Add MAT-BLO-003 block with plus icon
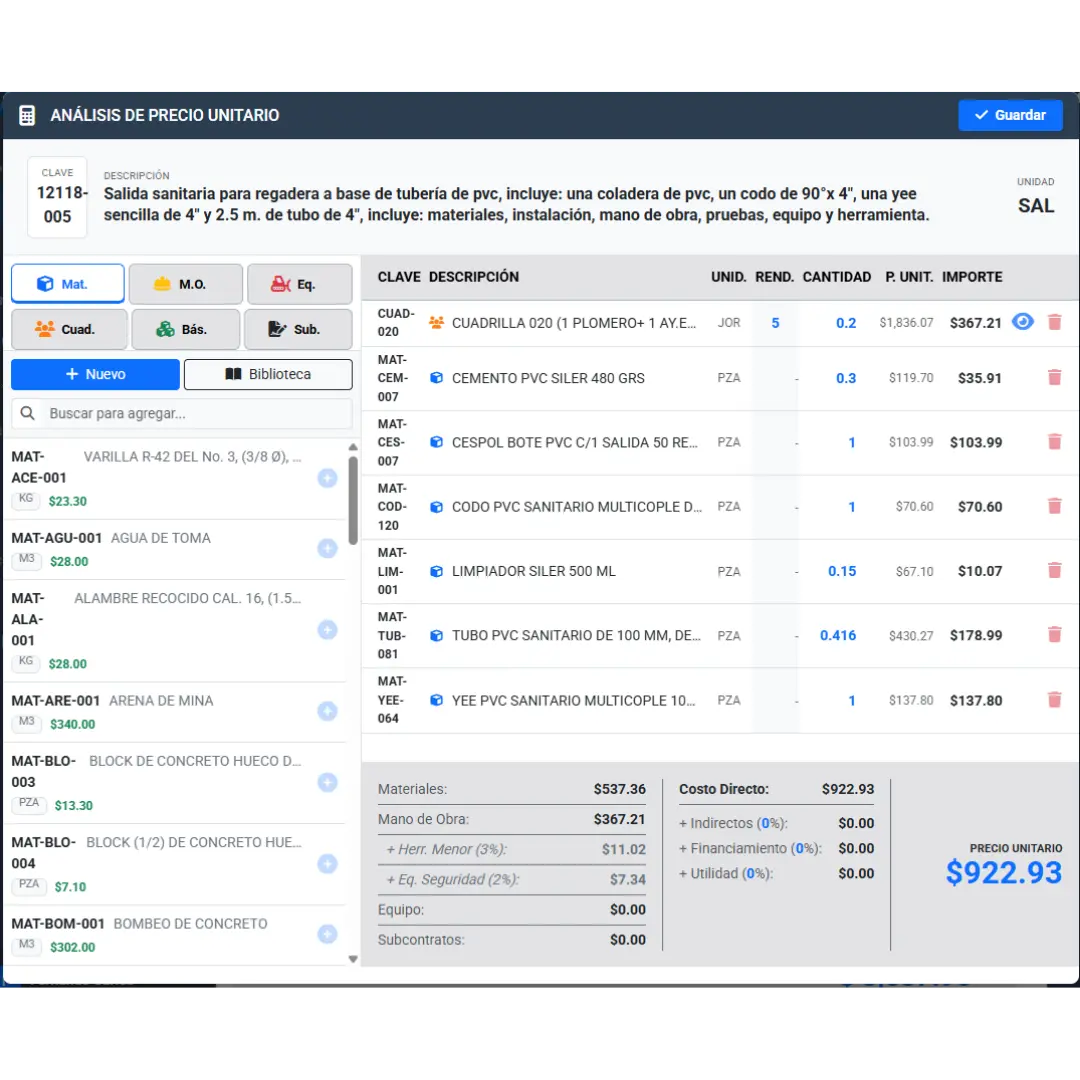Image resolution: width=1080 pixels, height=1080 pixels. (327, 782)
